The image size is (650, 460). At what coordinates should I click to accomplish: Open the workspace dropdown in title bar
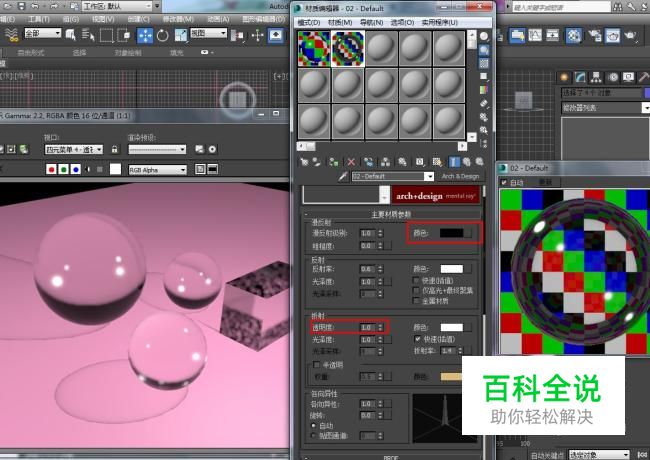click(117, 6)
